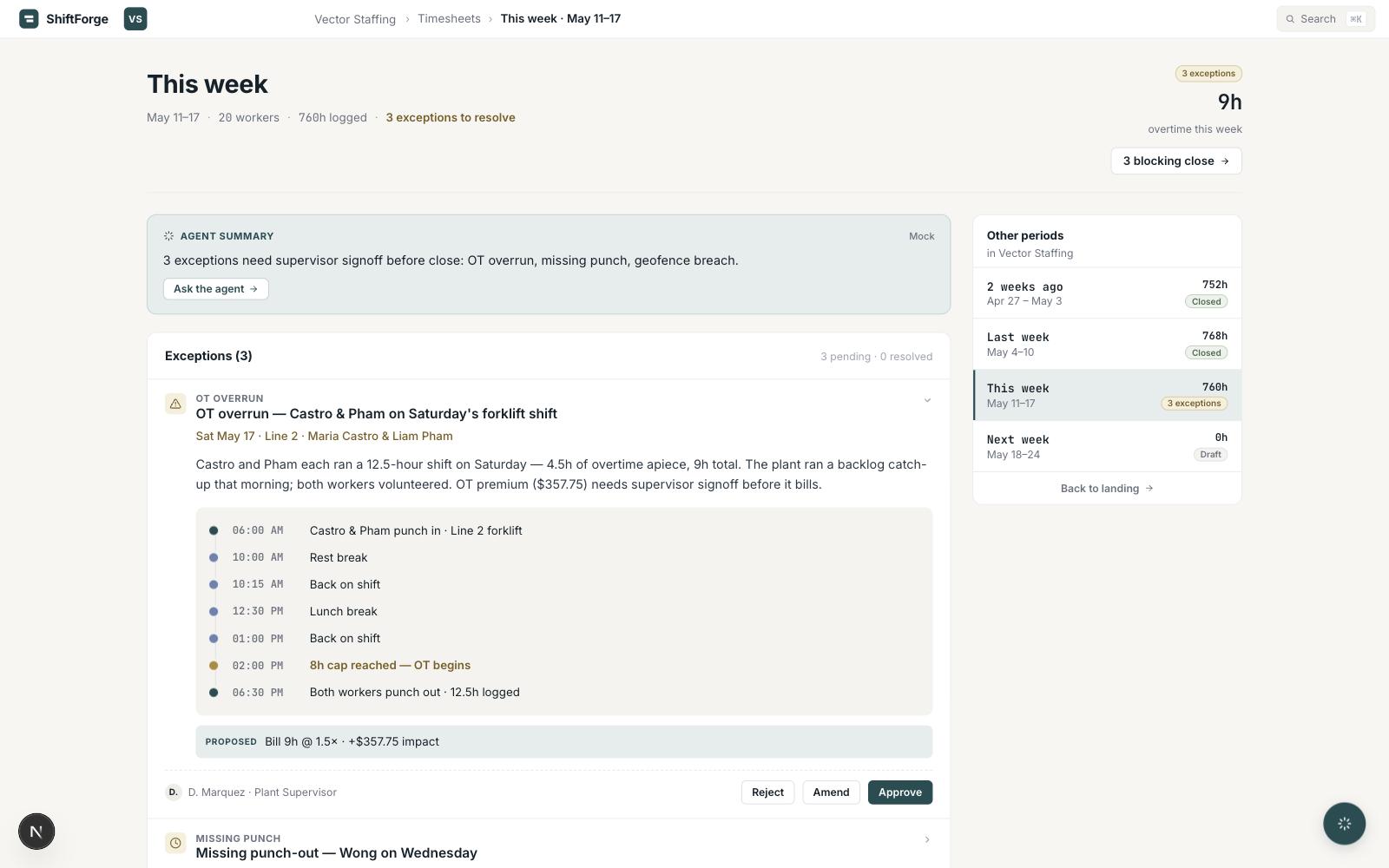Click the 06:00 AM punch-in timeline entry
Screen dimensions: 1389x868
564,530
